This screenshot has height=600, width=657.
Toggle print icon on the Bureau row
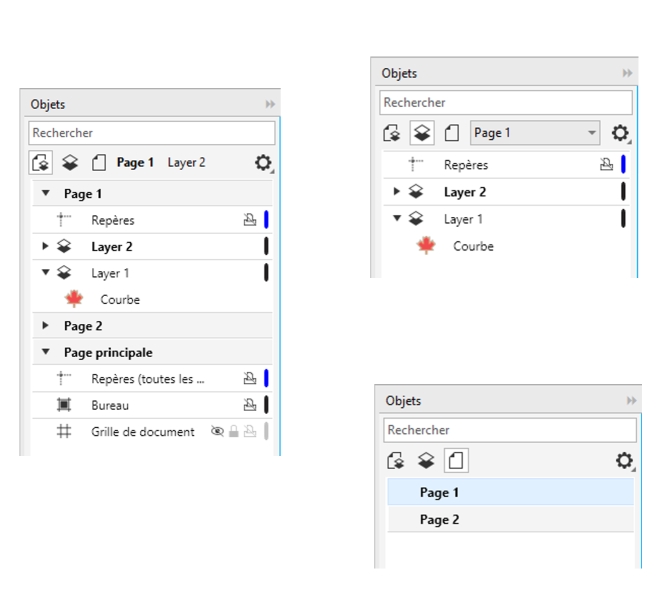(x=249, y=405)
